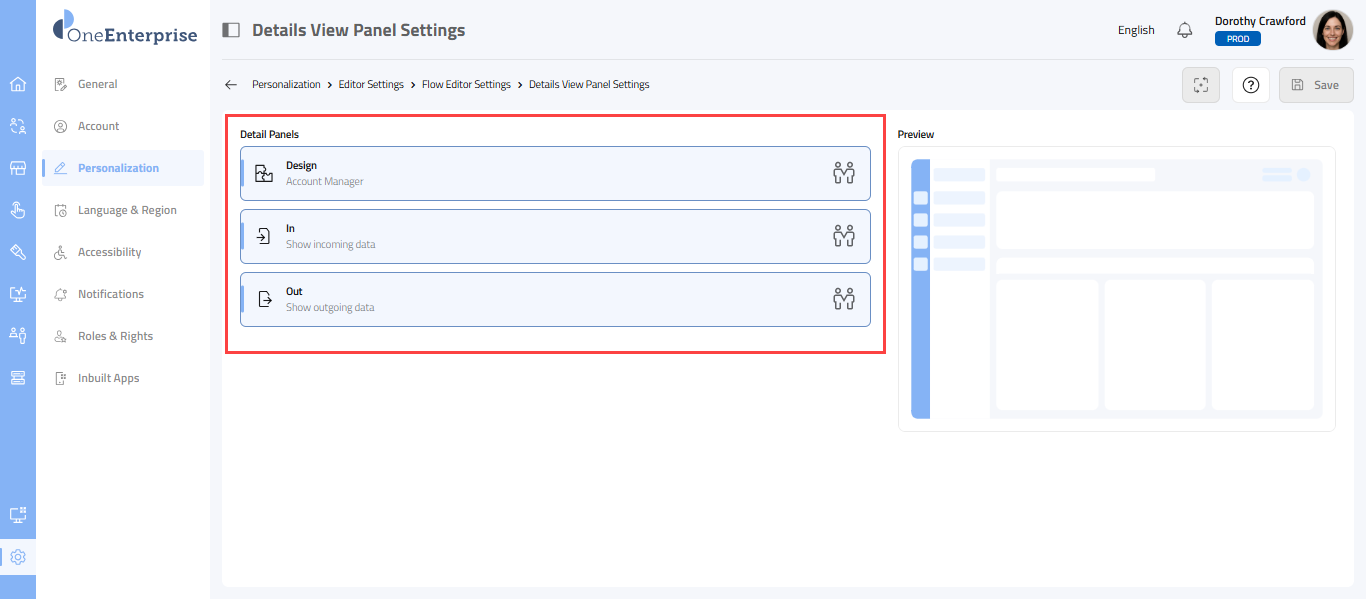Click the people icon on Design panel
Viewport: 1366px width, 599px height.
click(844, 173)
